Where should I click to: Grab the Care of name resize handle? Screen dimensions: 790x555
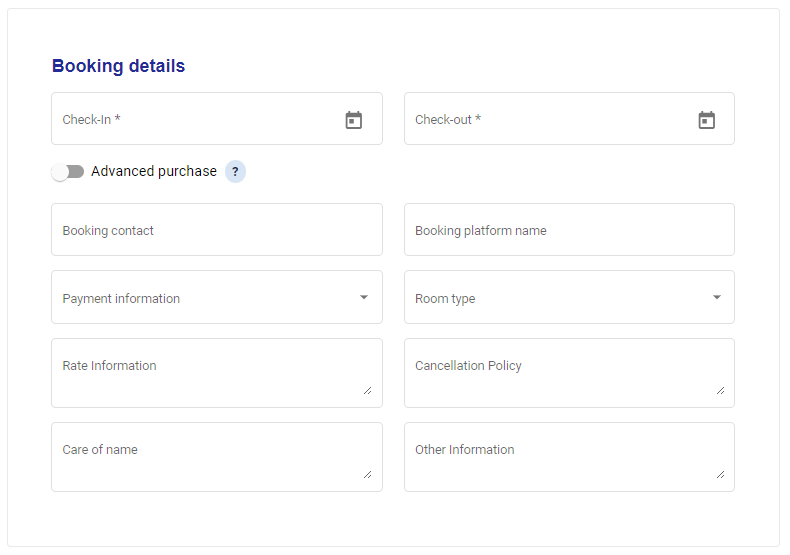coord(368,474)
